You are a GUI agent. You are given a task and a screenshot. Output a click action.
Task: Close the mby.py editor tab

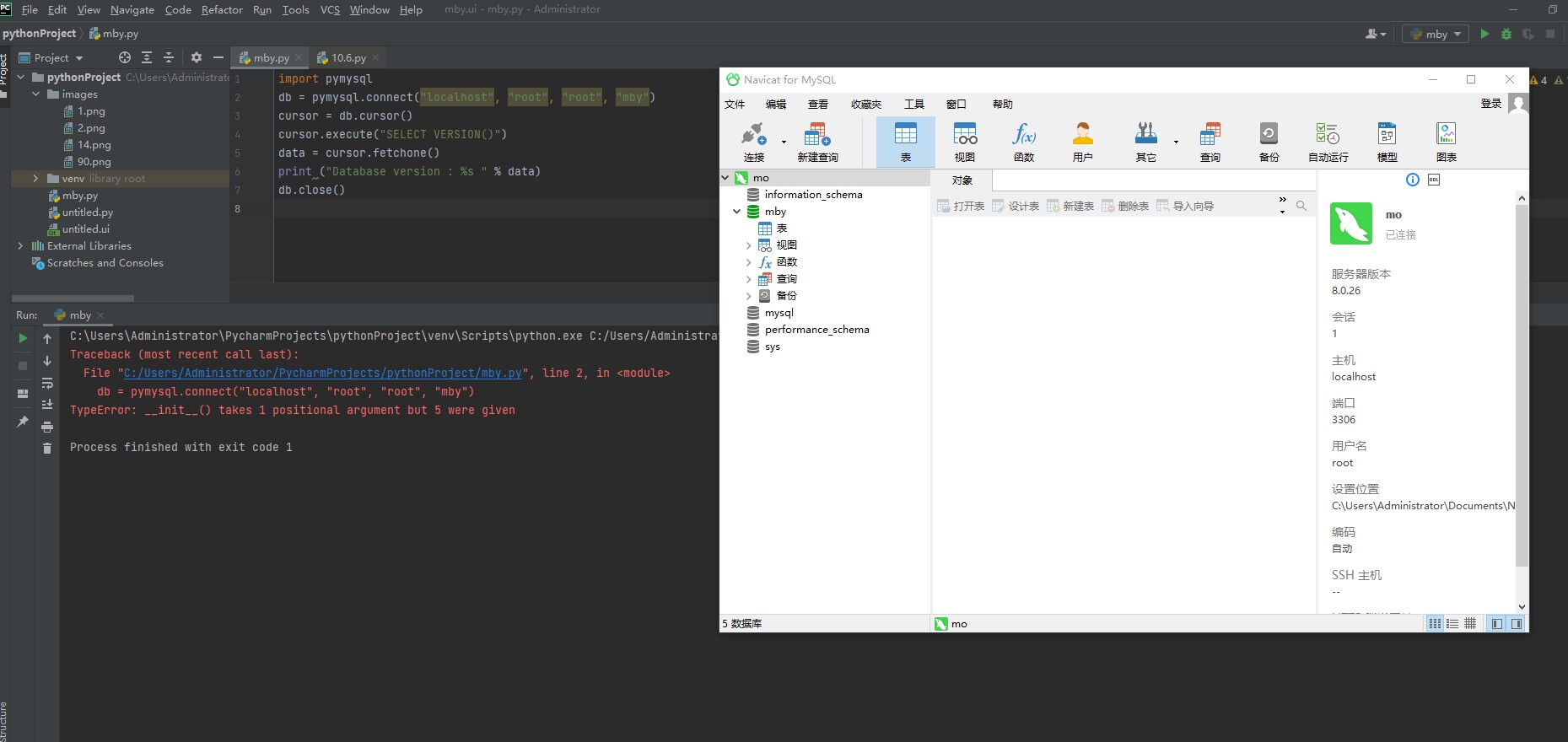pos(299,57)
